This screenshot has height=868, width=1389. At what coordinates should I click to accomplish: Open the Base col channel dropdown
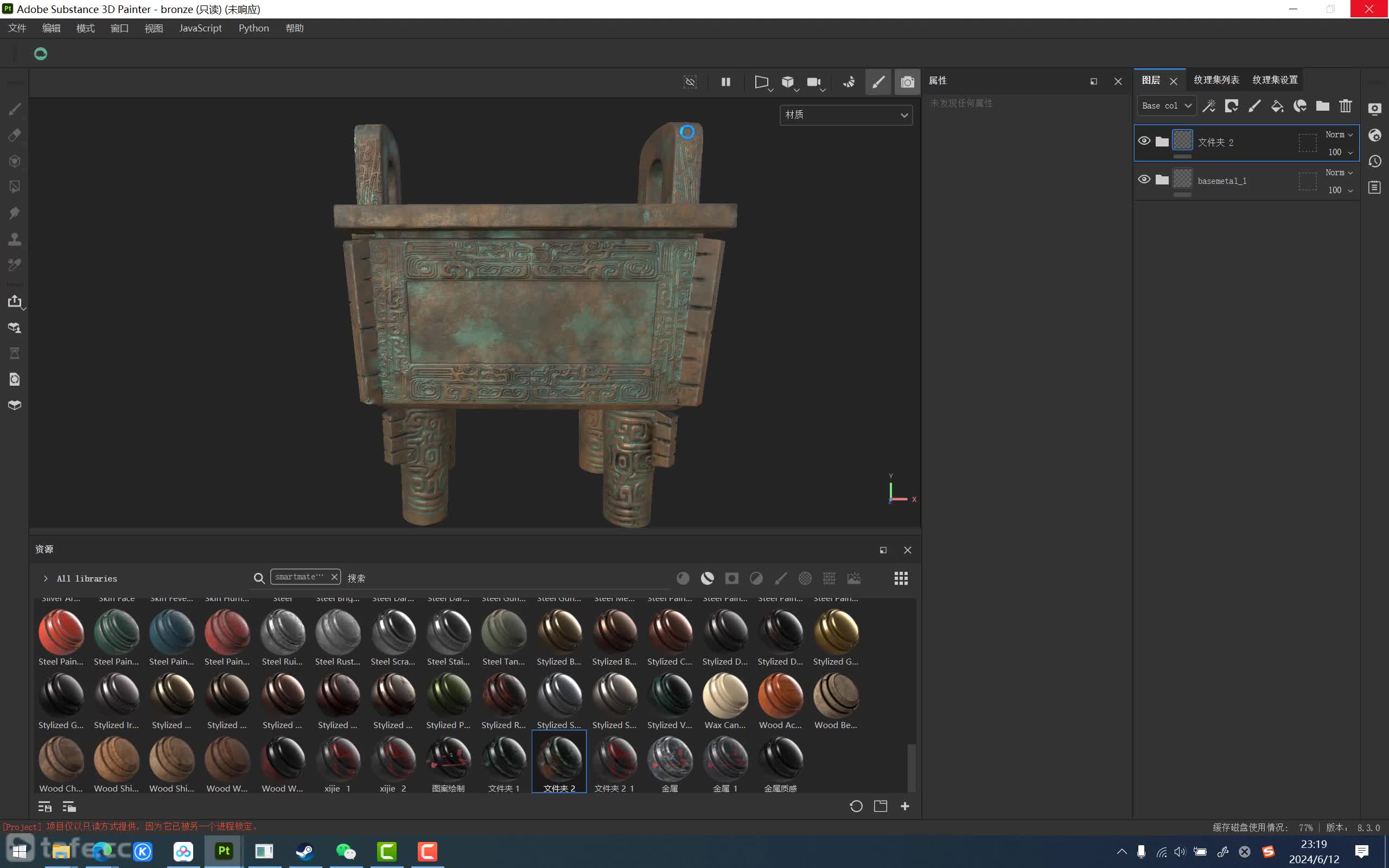1167,106
